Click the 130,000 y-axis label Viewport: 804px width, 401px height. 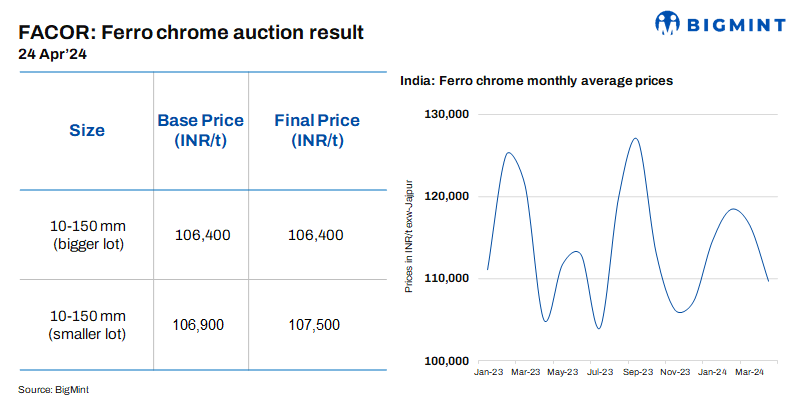coord(447,114)
